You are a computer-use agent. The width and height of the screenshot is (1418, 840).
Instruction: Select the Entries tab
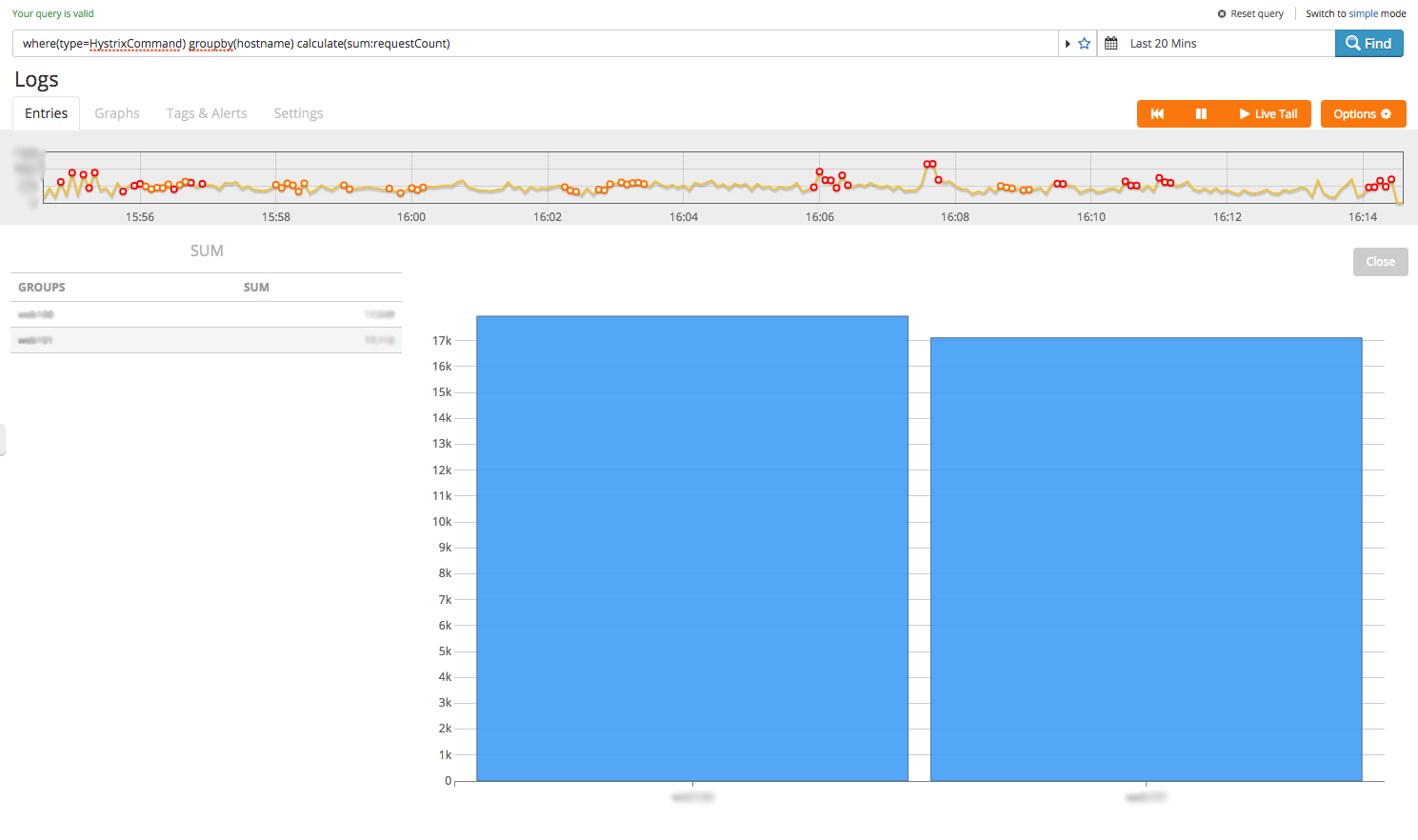coord(47,113)
